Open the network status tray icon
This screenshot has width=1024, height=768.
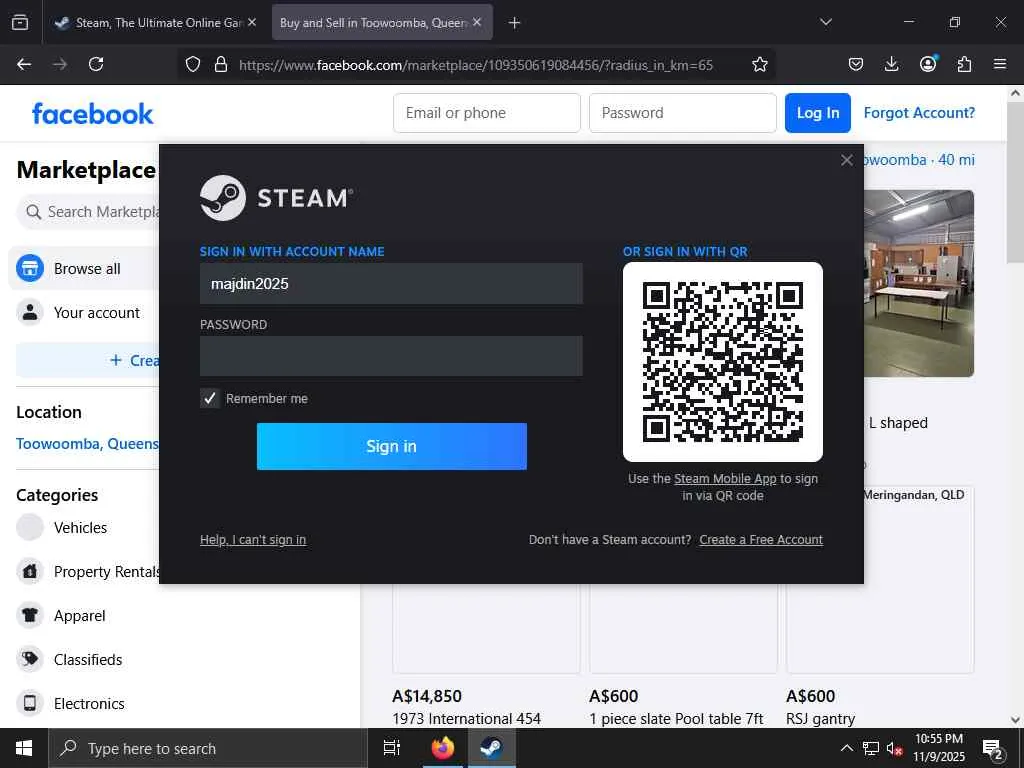pyautogui.click(x=871, y=748)
